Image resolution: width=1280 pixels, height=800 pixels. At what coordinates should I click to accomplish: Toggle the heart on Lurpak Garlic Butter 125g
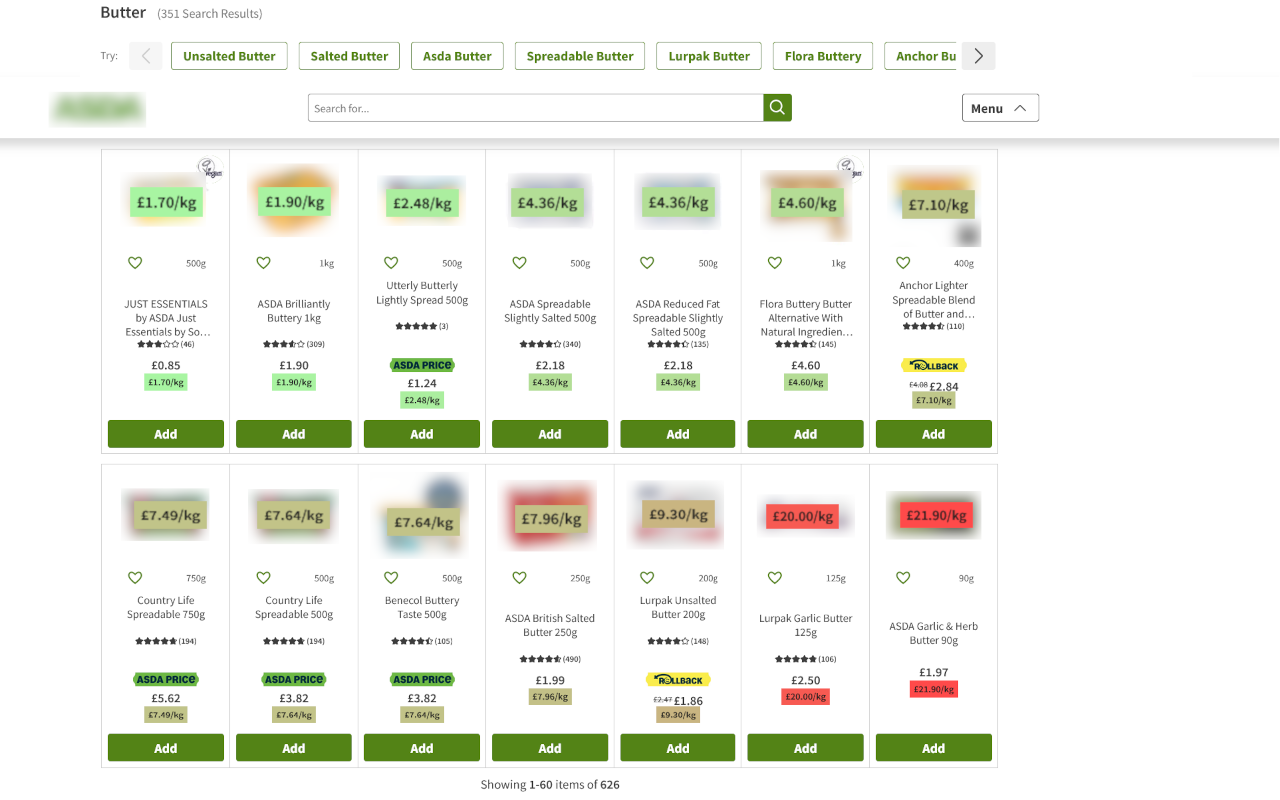[x=775, y=577]
